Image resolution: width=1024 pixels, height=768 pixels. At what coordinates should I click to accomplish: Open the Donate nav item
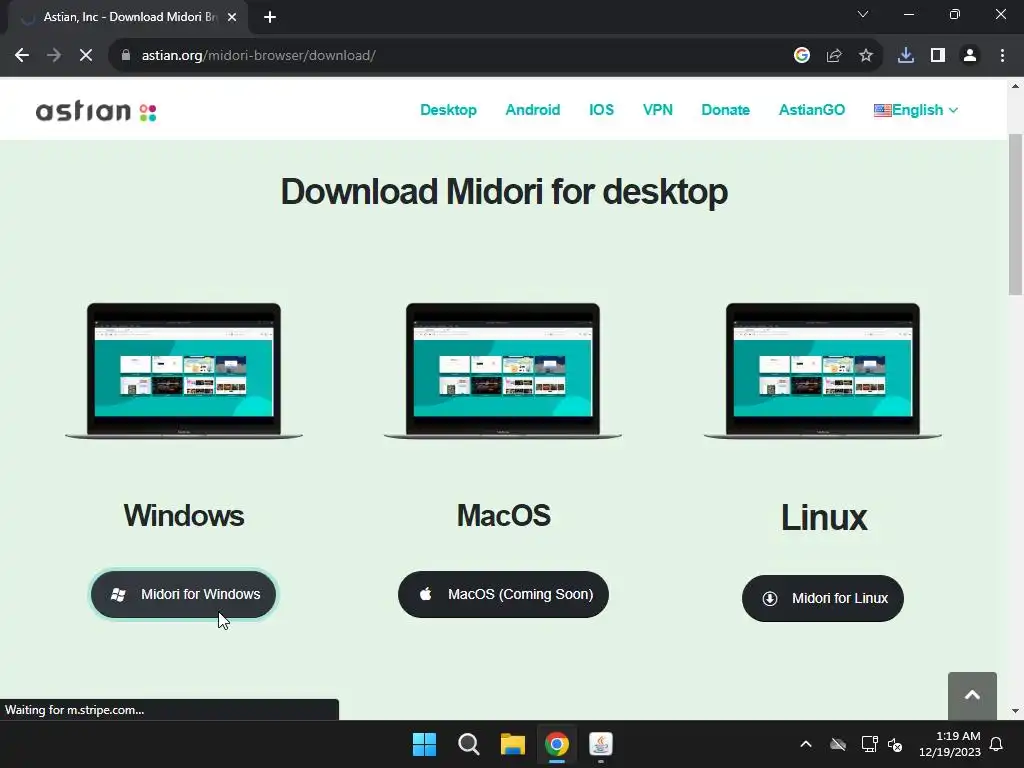pos(726,110)
